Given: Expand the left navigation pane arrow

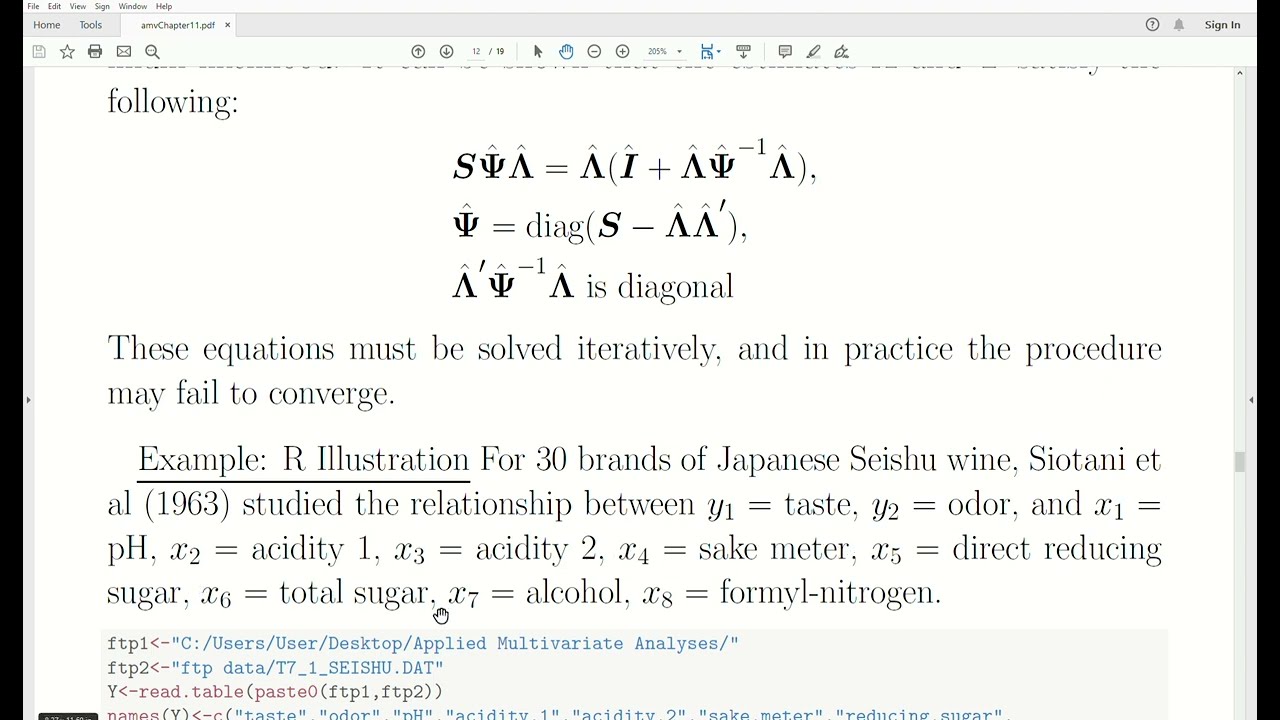Looking at the screenshot, I should point(28,400).
